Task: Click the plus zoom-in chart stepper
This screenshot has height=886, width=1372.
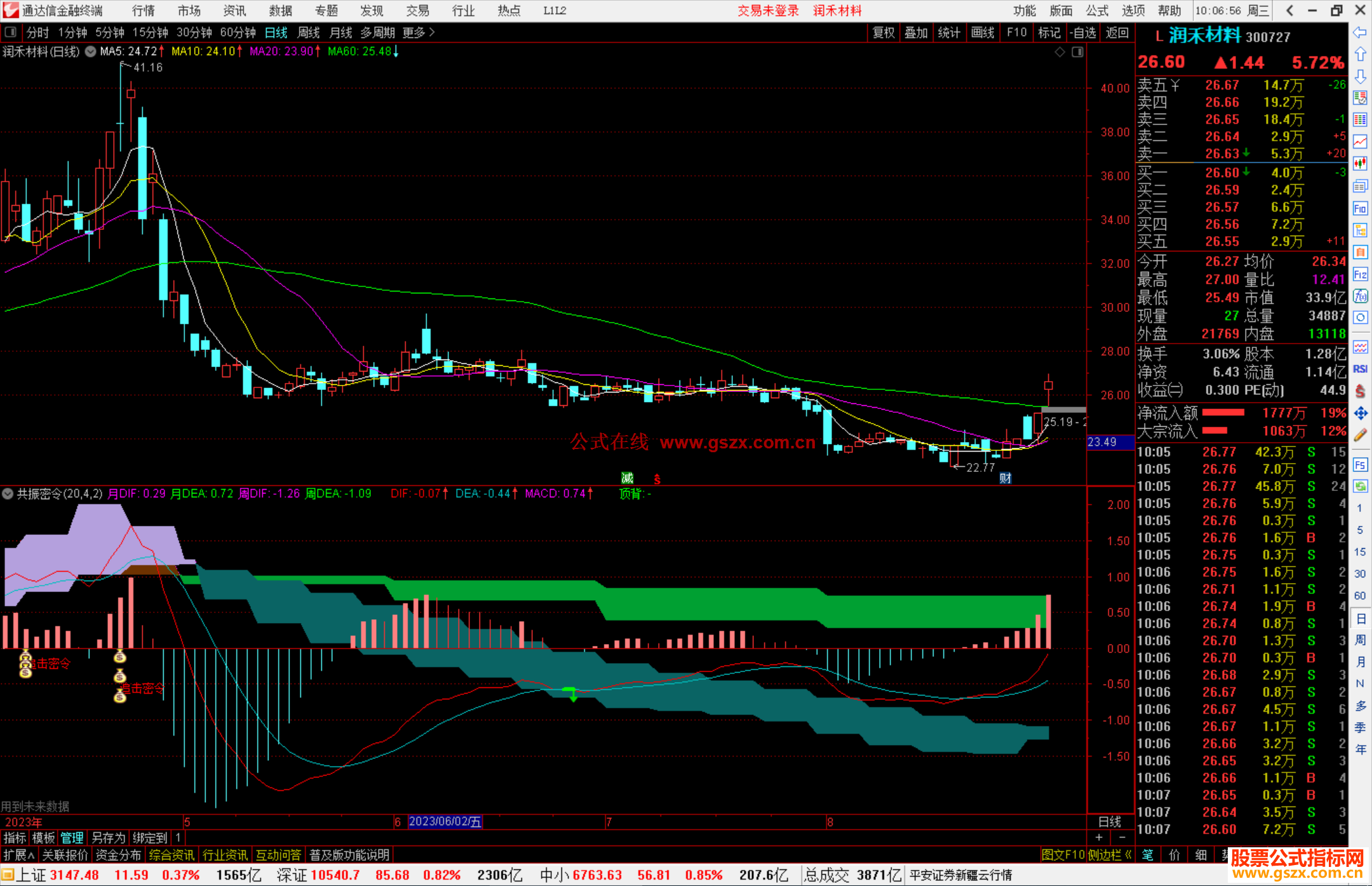Action: [1099, 838]
